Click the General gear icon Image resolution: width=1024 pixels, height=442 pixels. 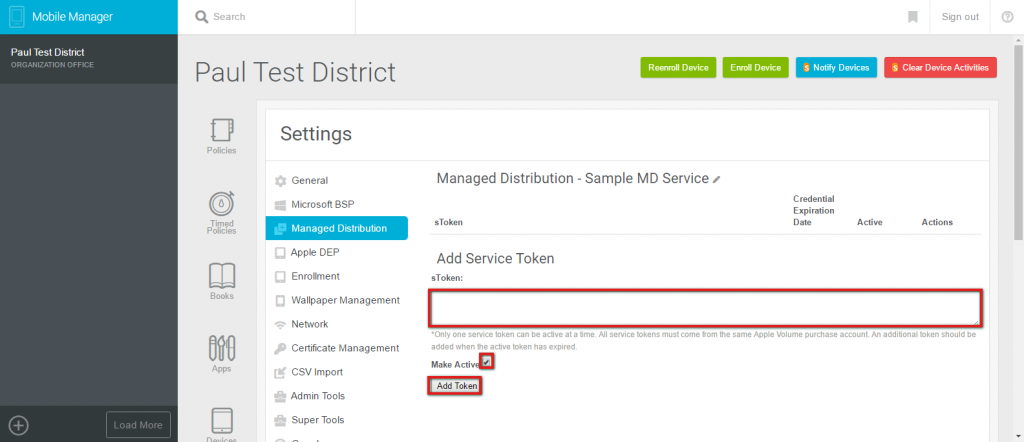(x=280, y=181)
